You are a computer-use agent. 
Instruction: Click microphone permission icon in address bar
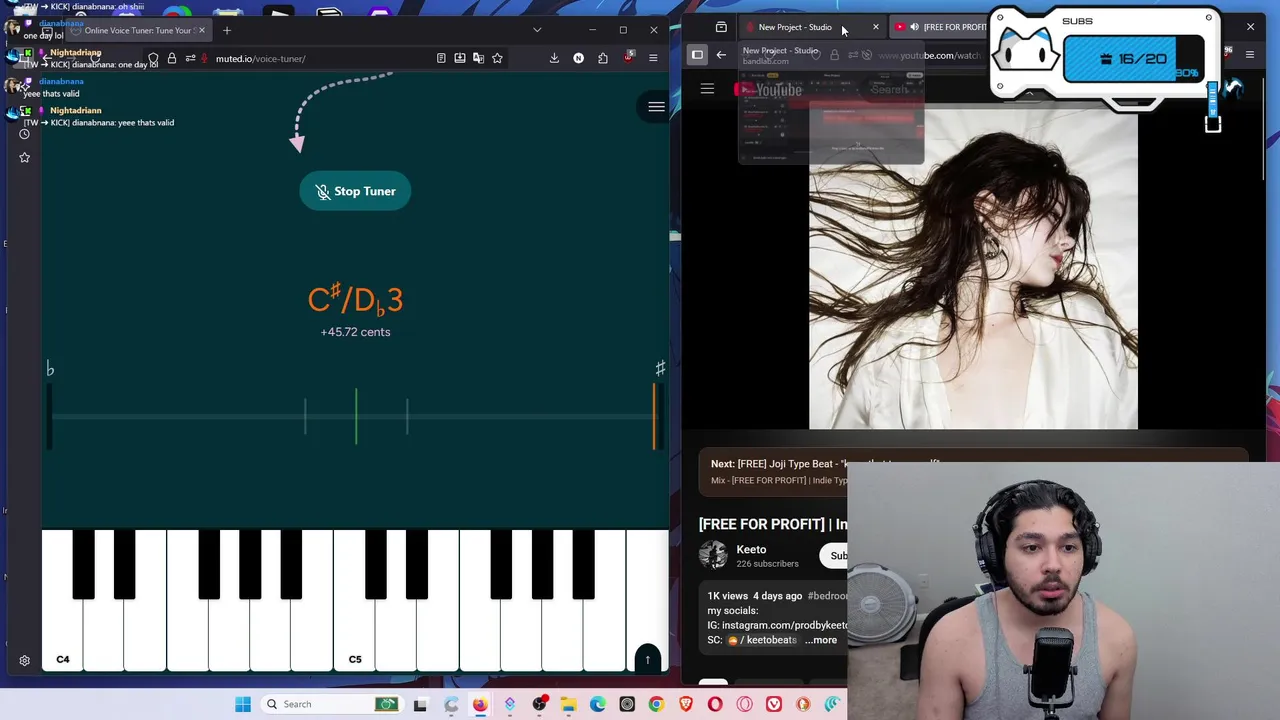tap(205, 58)
